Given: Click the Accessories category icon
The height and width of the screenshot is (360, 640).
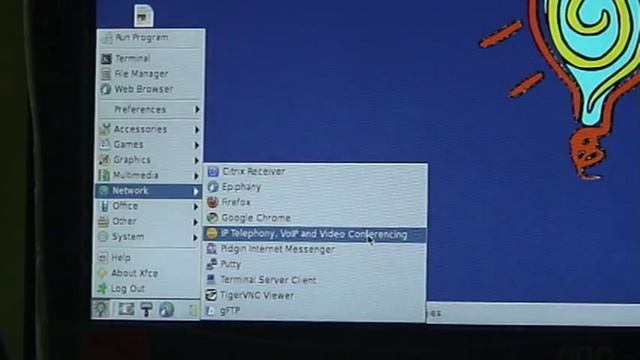Looking at the screenshot, I should click(105, 129).
